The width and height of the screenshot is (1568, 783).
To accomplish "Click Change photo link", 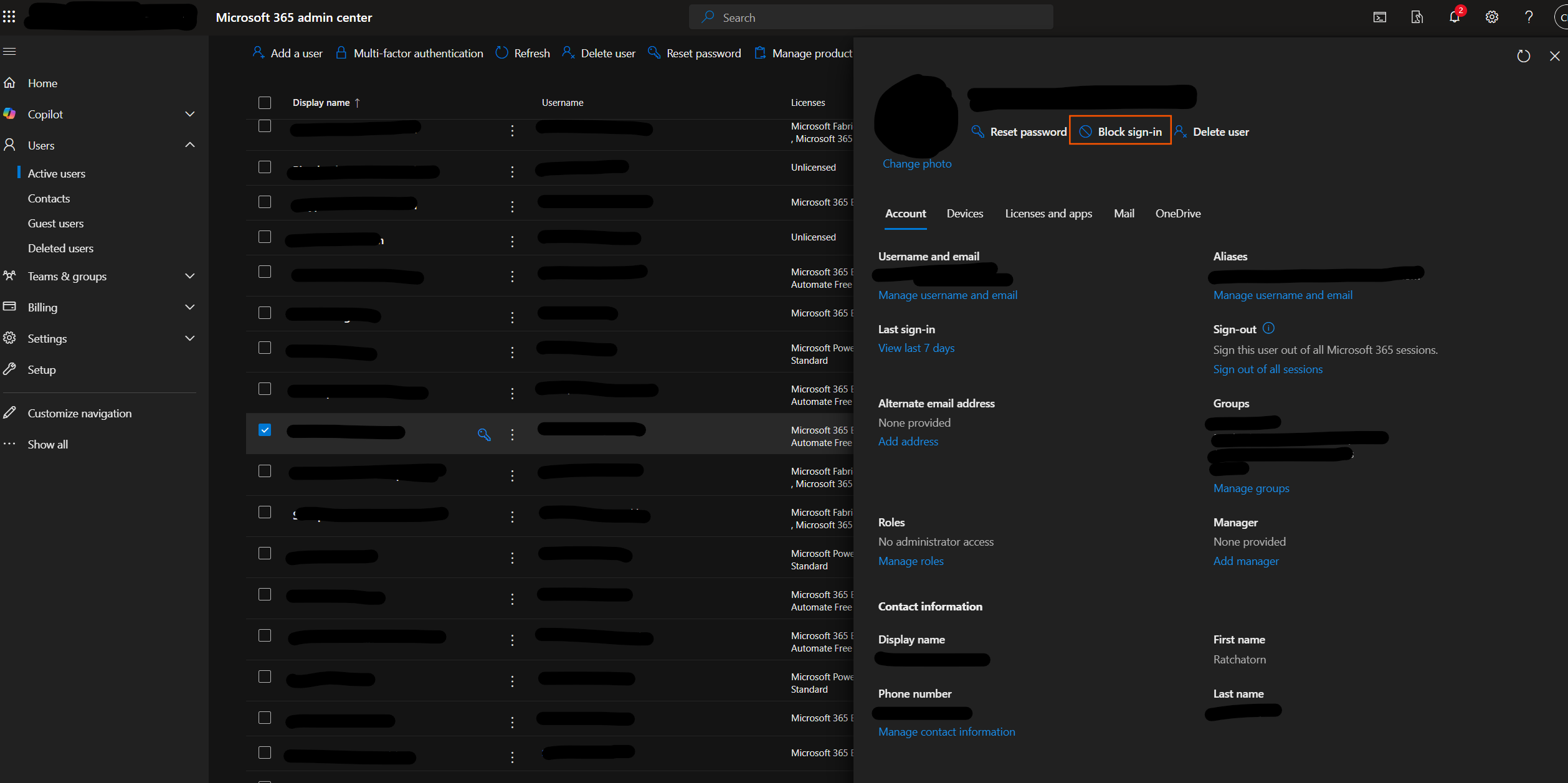I will [917, 164].
